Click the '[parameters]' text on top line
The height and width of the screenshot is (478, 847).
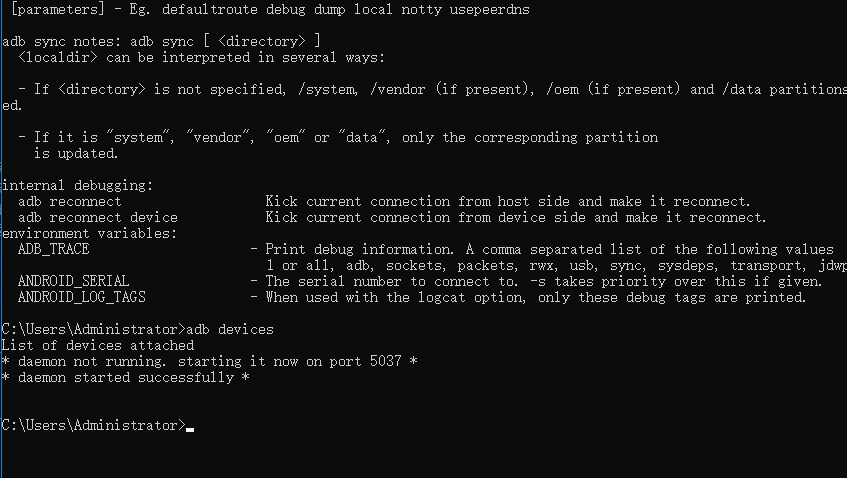pyautogui.click(x=58, y=10)
